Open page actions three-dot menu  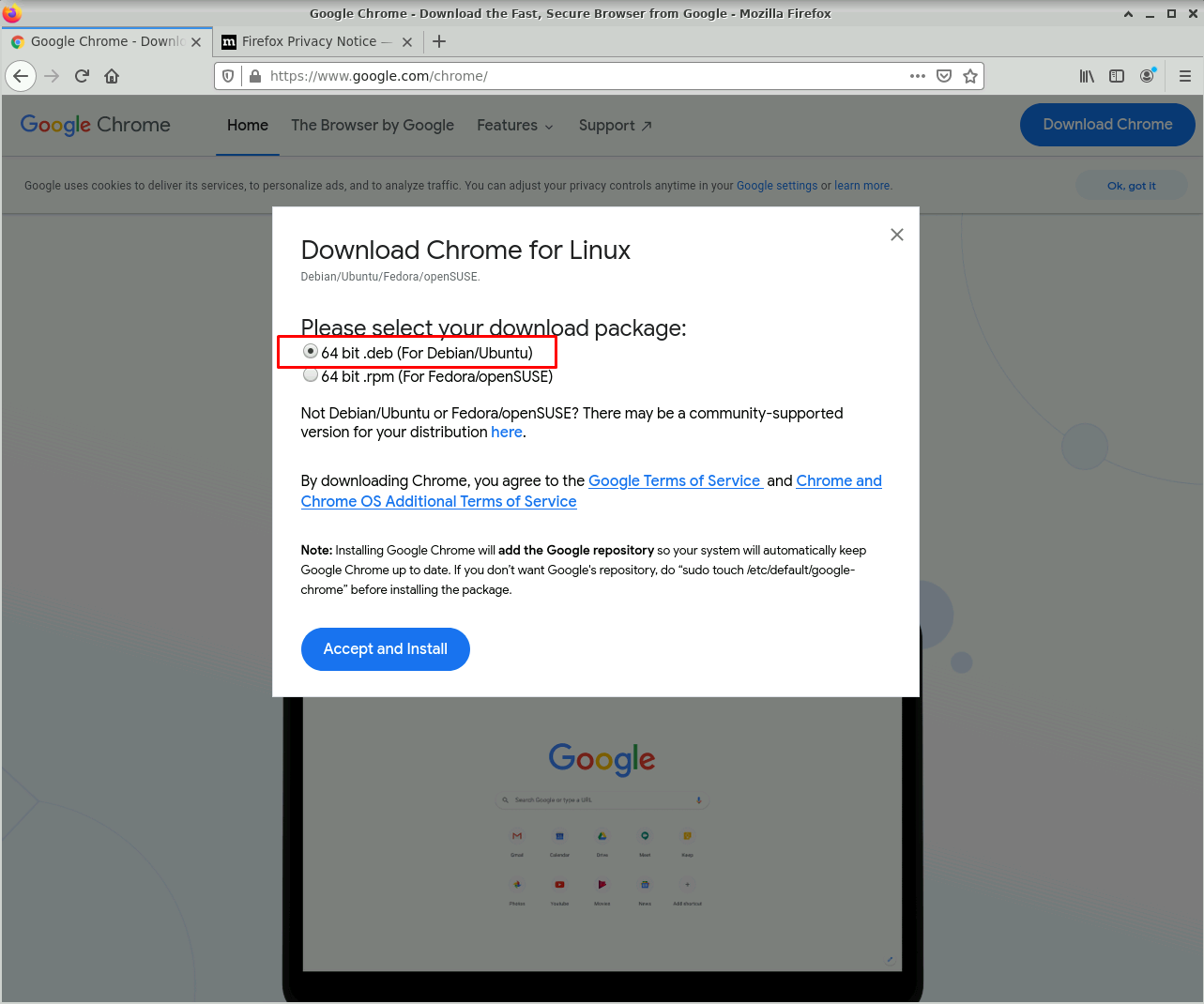coord(917,76)
